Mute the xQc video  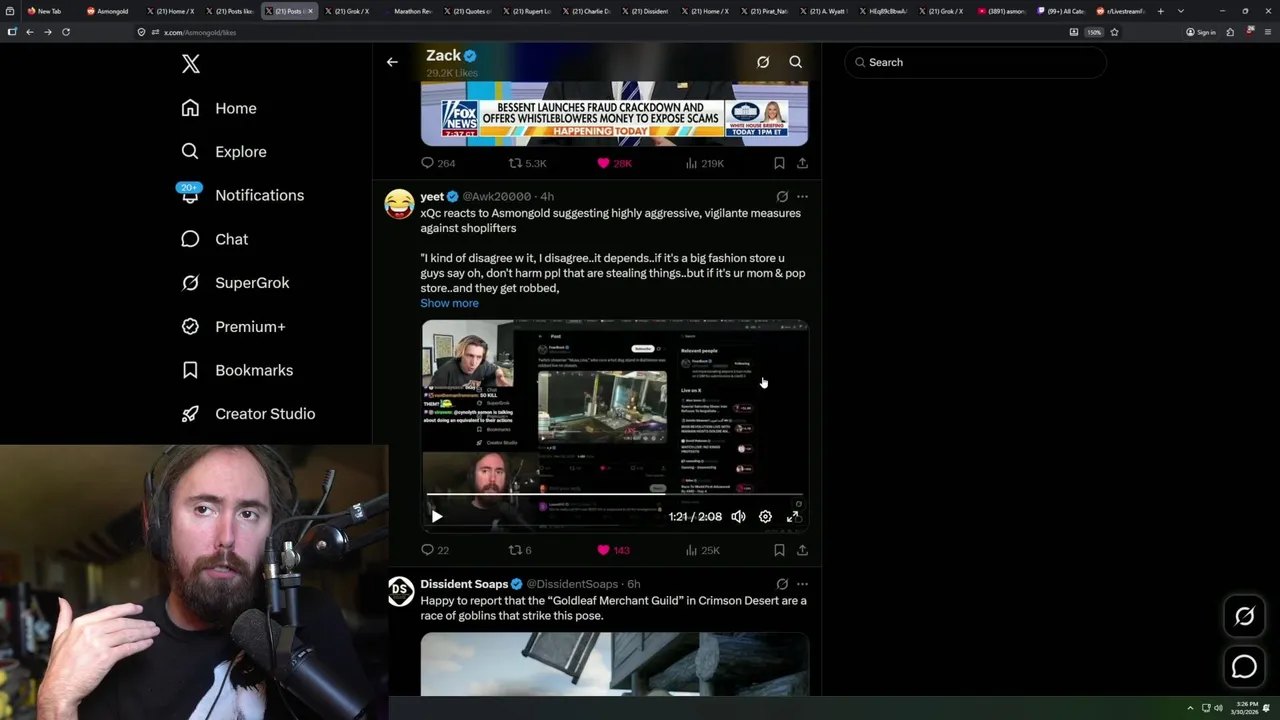(738, 517)
